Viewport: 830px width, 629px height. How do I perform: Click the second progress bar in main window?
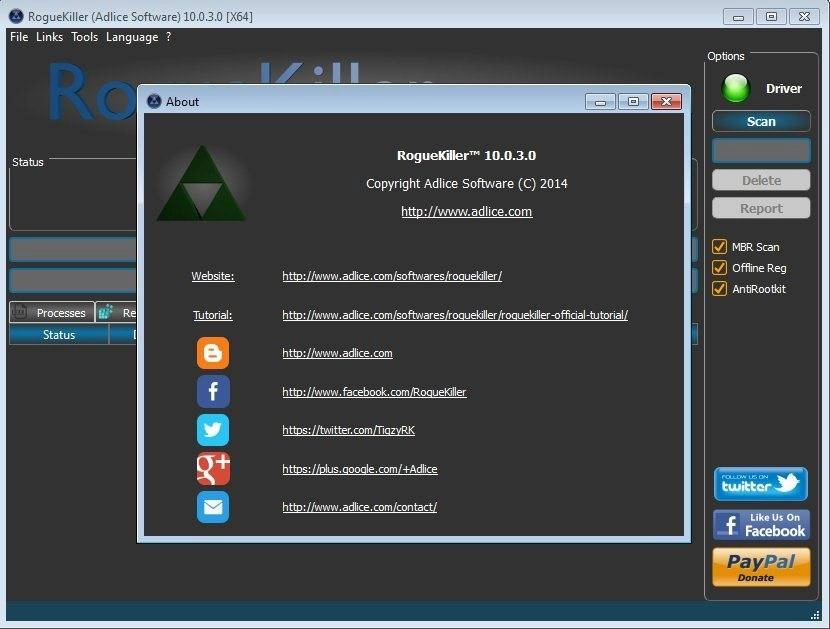click(x=73, y=281)
